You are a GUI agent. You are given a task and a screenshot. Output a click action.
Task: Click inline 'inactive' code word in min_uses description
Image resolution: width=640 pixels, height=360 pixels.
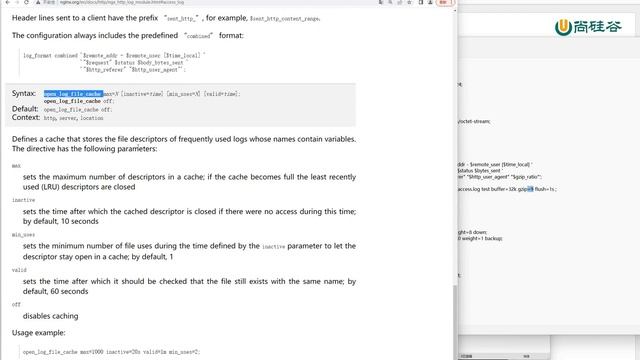coord(273,247)
